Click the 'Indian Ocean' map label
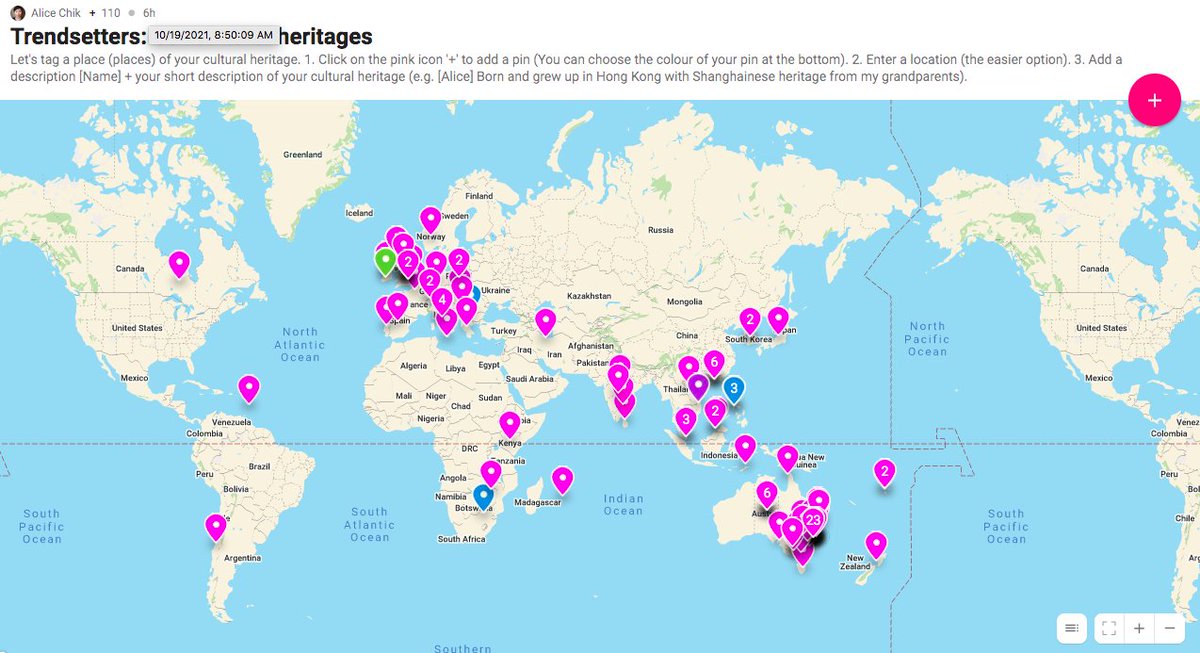Viewport: 1200px width, 653px height. (x=623, y=505)
